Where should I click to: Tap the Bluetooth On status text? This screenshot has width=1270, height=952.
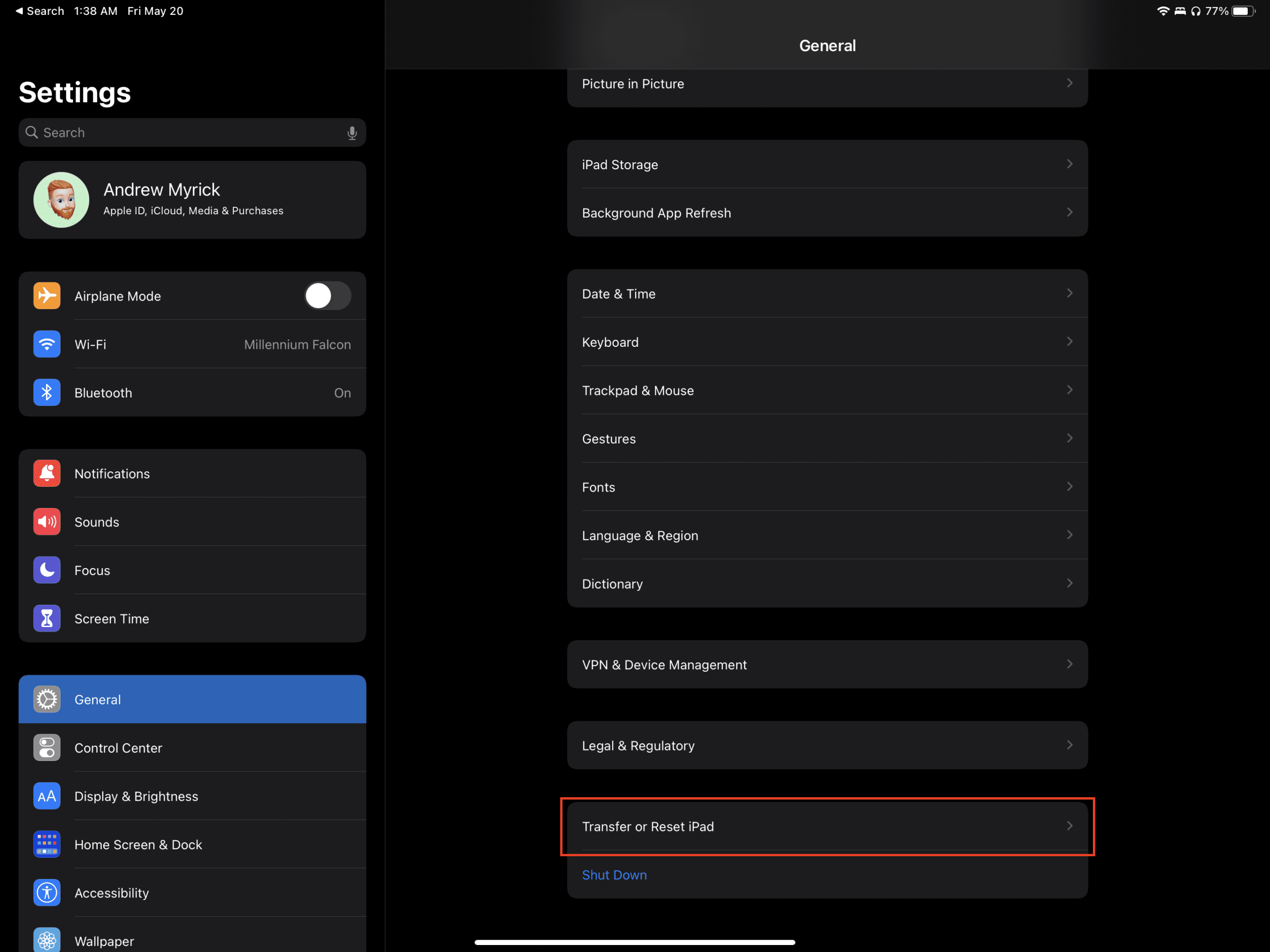point(342,393)
